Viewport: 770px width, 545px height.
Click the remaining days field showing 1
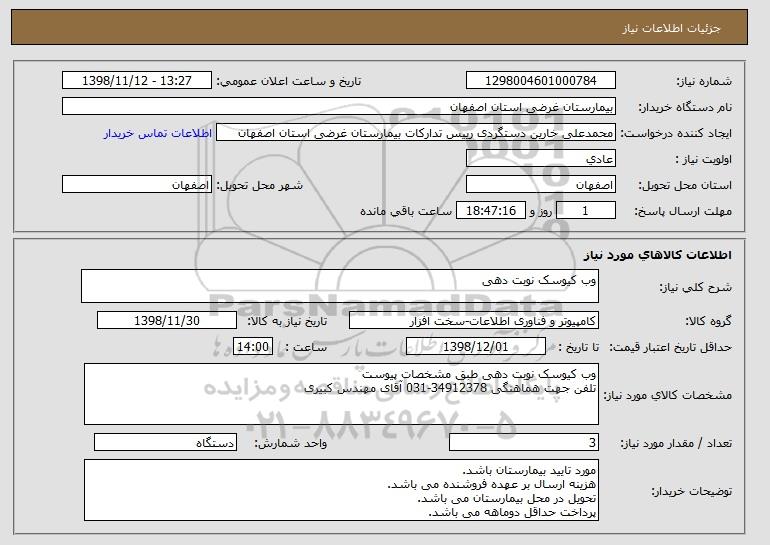586,211
